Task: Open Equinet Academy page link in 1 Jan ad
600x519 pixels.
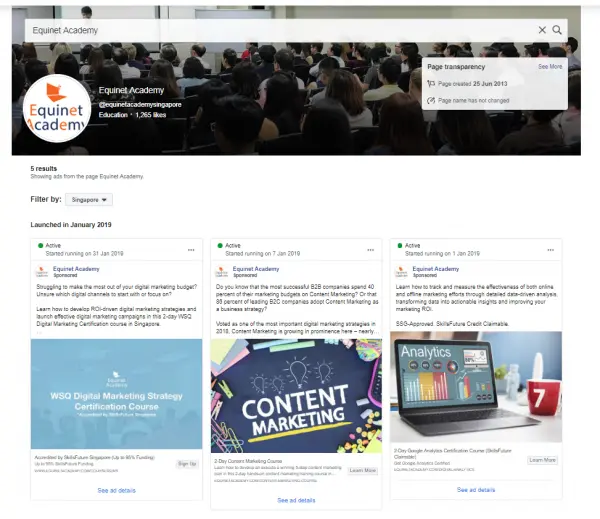Action: tap(435, 269)
